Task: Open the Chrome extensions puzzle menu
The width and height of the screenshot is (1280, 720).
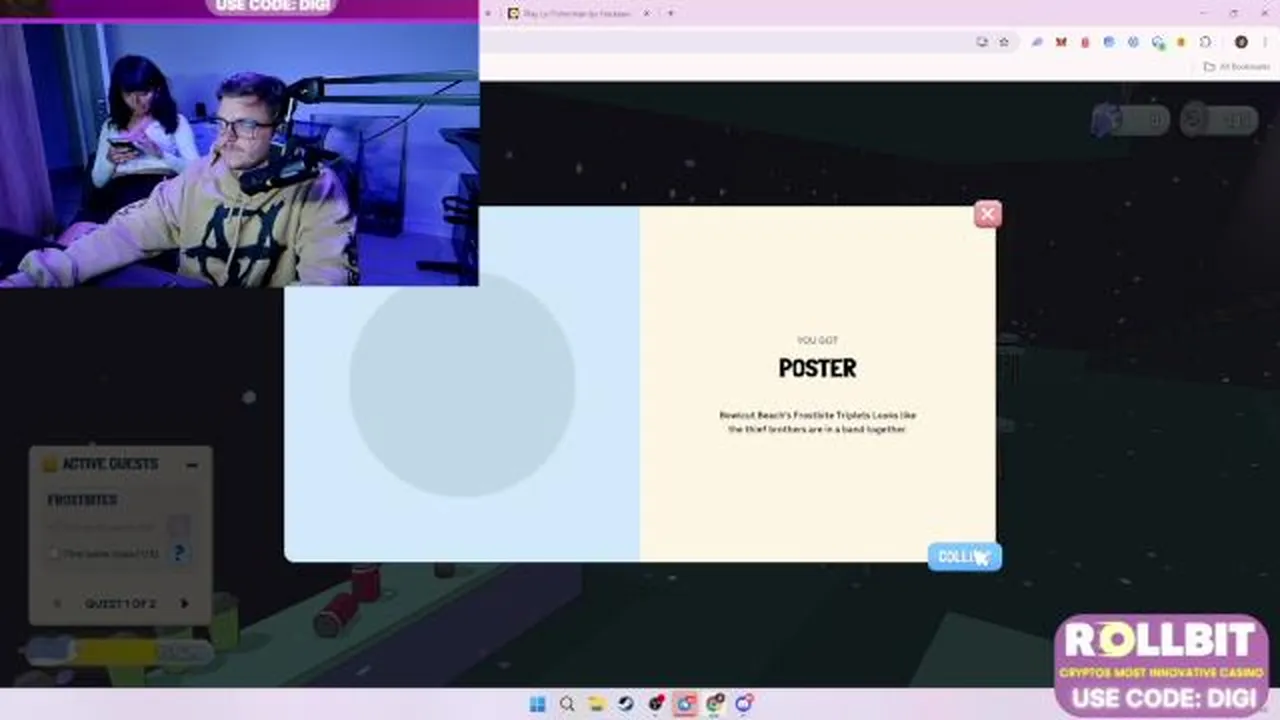Action: coord(1205,42)
